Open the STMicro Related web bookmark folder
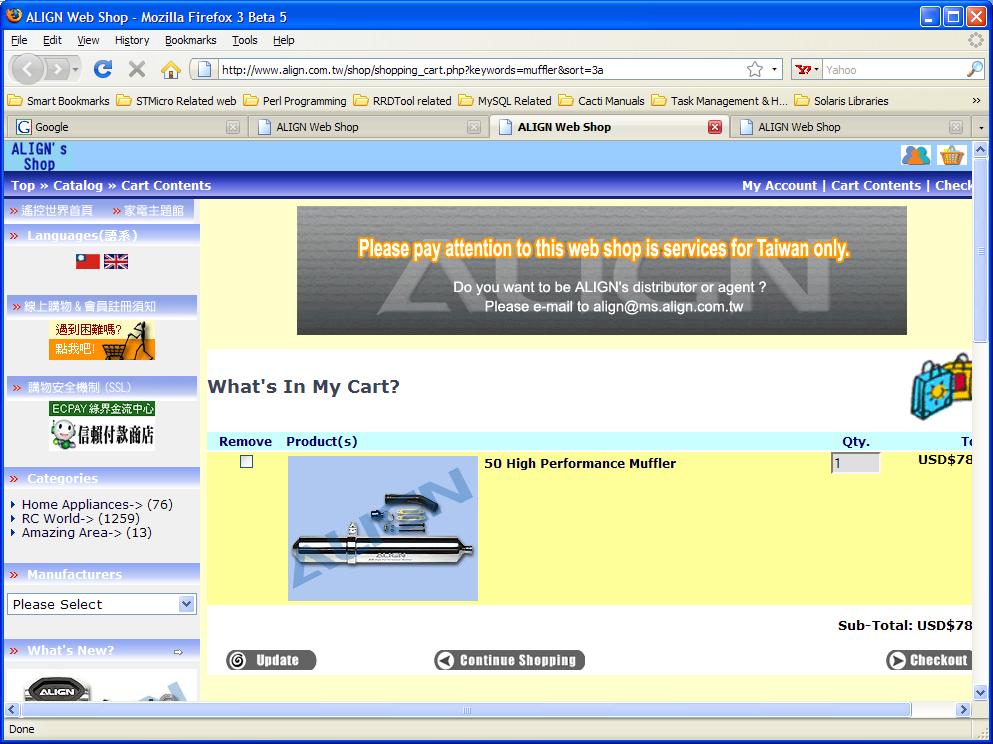This screenshot has width=993, height=744. 176,101
